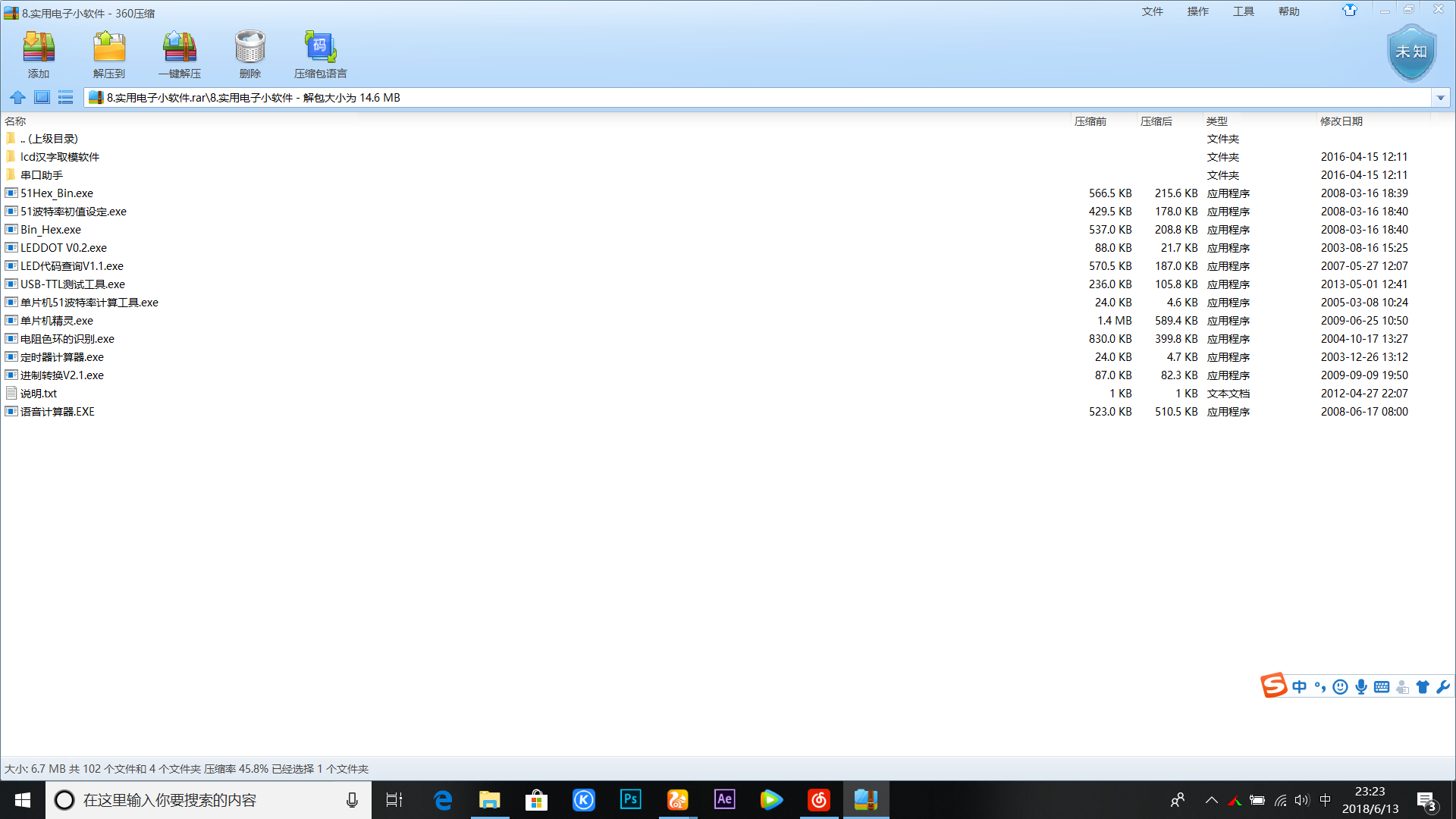Select the 串口助手 folder

click(x=42, y=175)
